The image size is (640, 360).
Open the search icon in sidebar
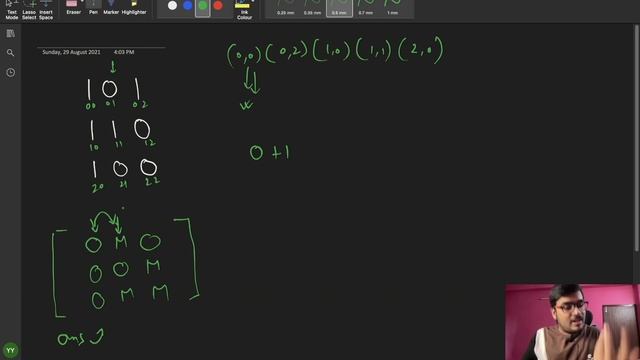[x=11, y=53]
